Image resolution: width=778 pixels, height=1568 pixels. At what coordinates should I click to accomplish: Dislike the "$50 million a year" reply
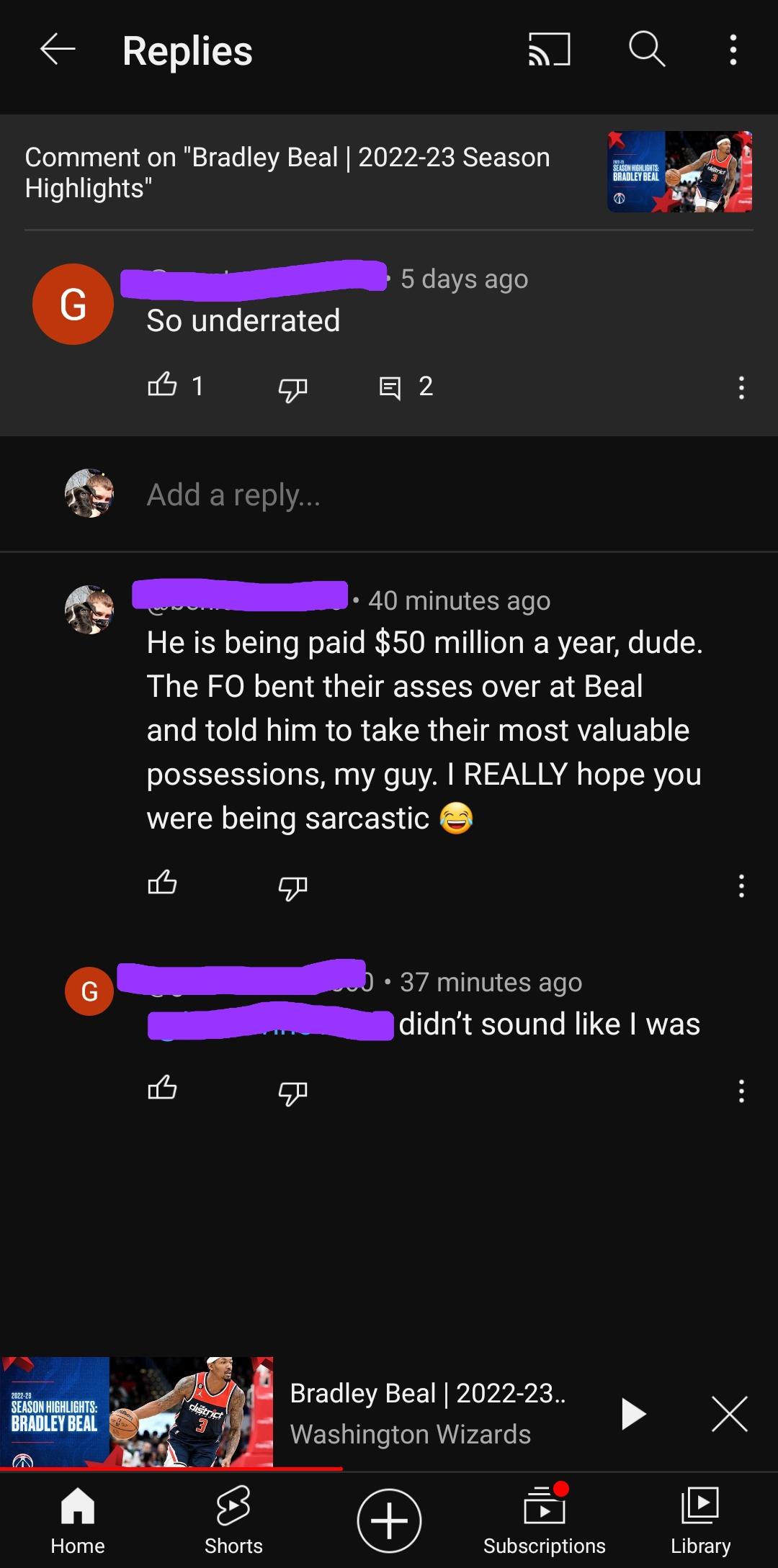tap(292, 887)
